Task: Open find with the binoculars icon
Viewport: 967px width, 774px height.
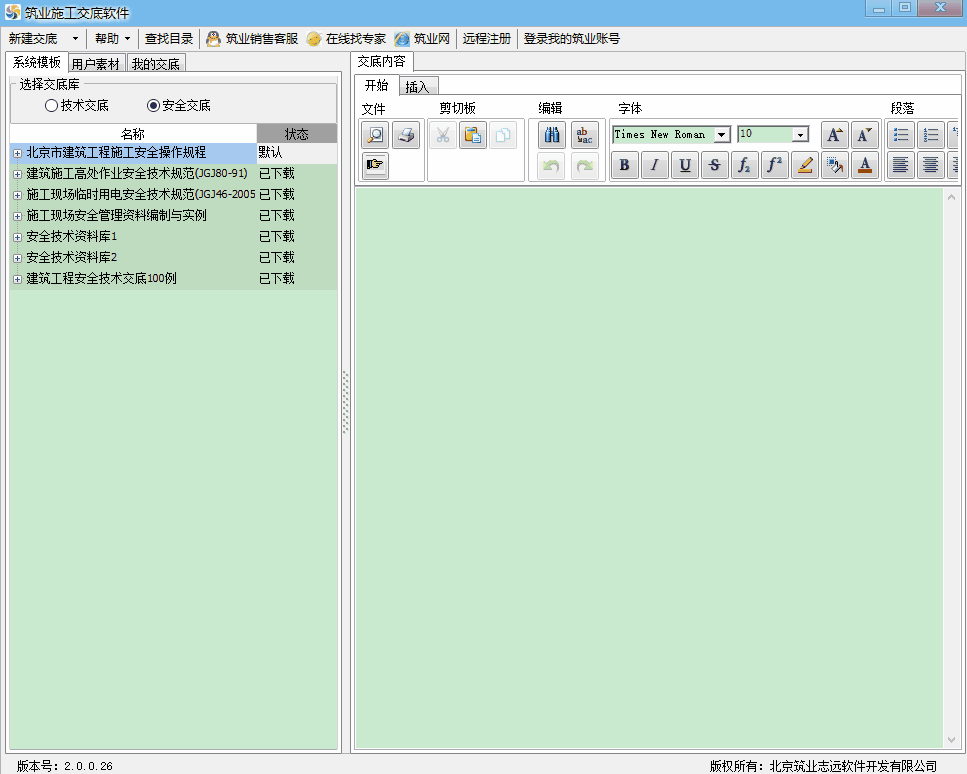Action: pos(552,135)
